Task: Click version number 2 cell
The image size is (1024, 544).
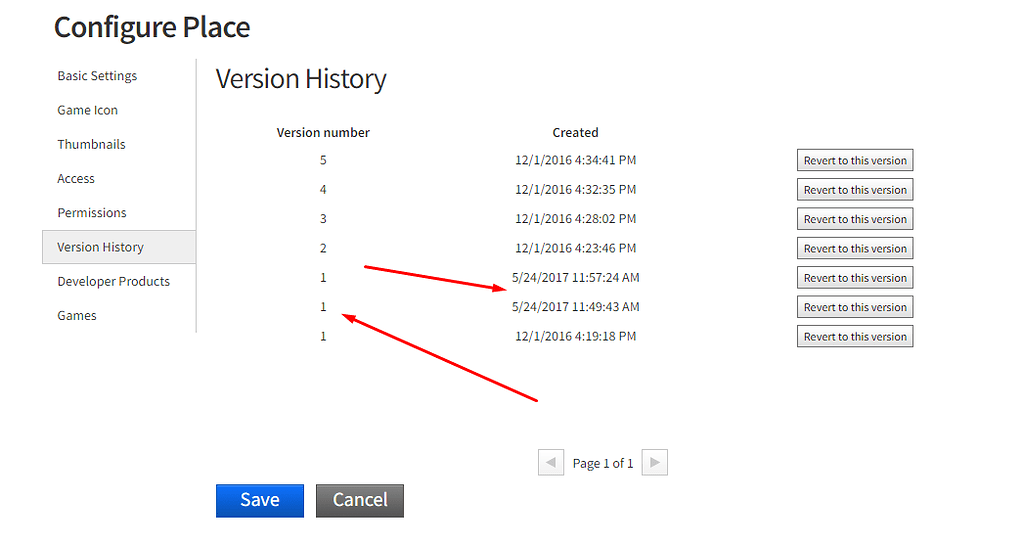Action: pos(323,248)
